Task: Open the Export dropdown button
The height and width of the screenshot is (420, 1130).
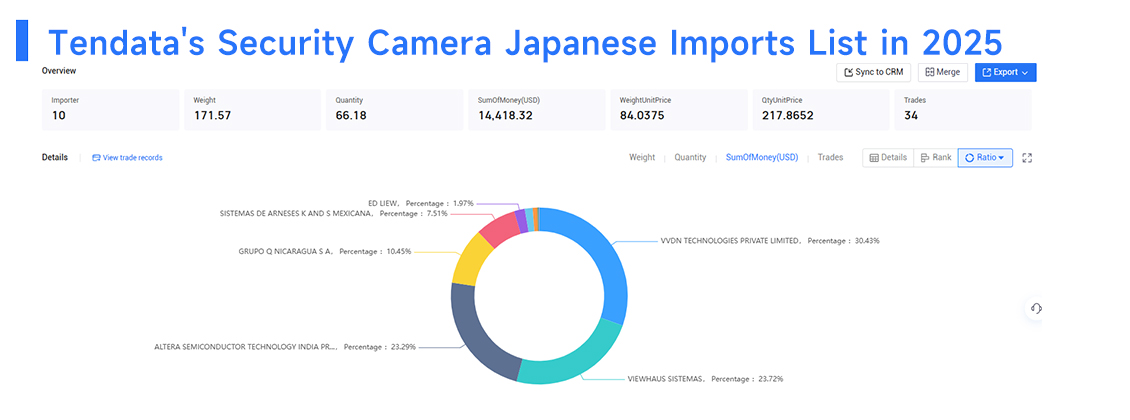Action: [x=1005, y=72]
